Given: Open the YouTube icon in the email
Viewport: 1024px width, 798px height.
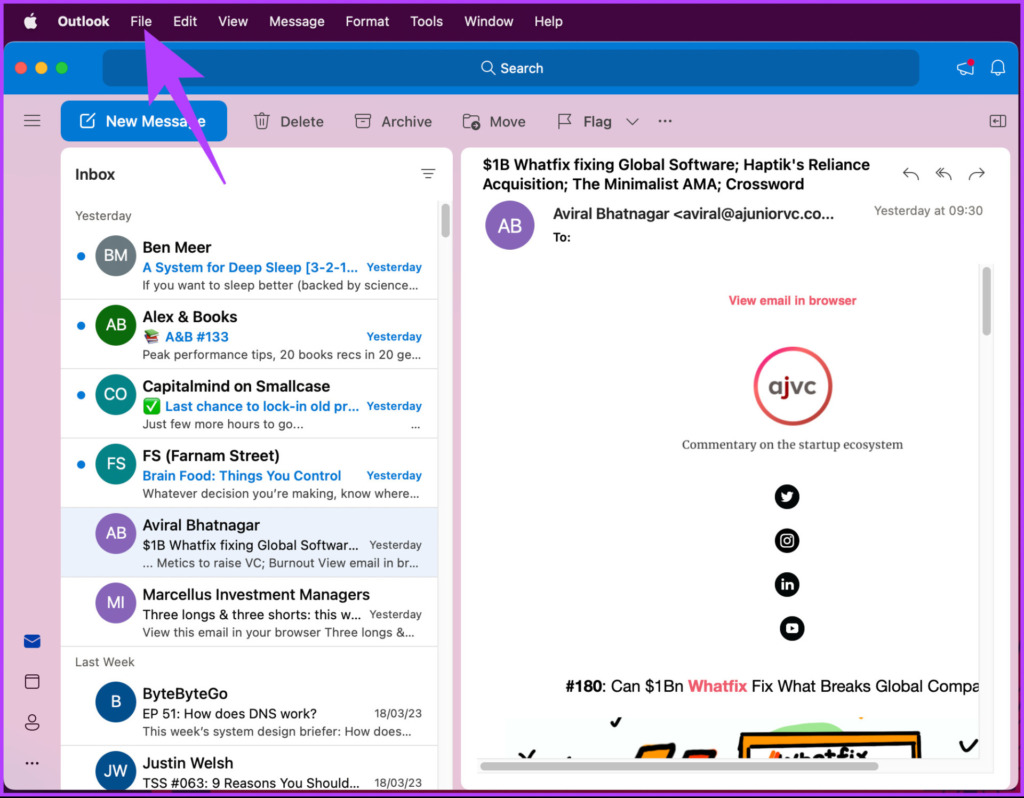Looking at the screenshot, I should (x=792, y=628).
